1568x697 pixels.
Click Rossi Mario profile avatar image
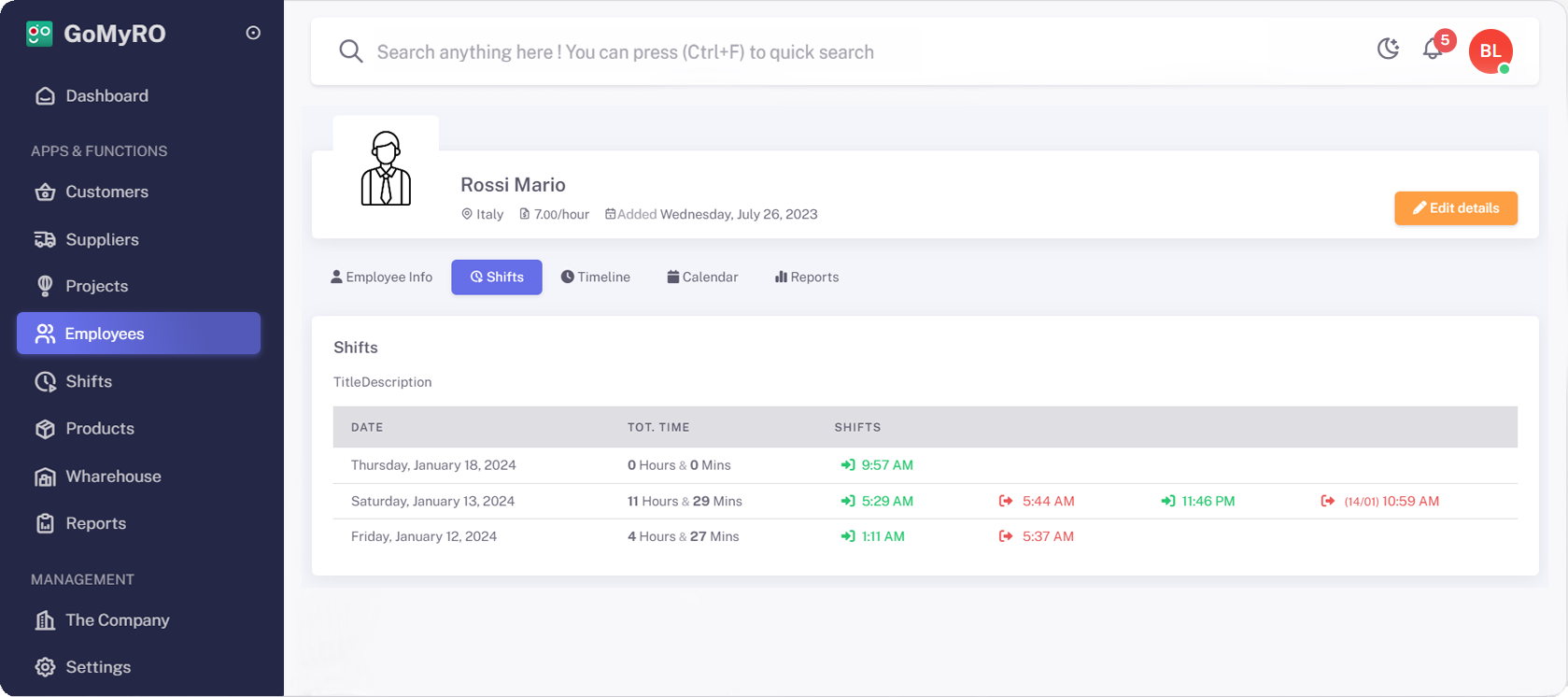(x=386, y=169)
